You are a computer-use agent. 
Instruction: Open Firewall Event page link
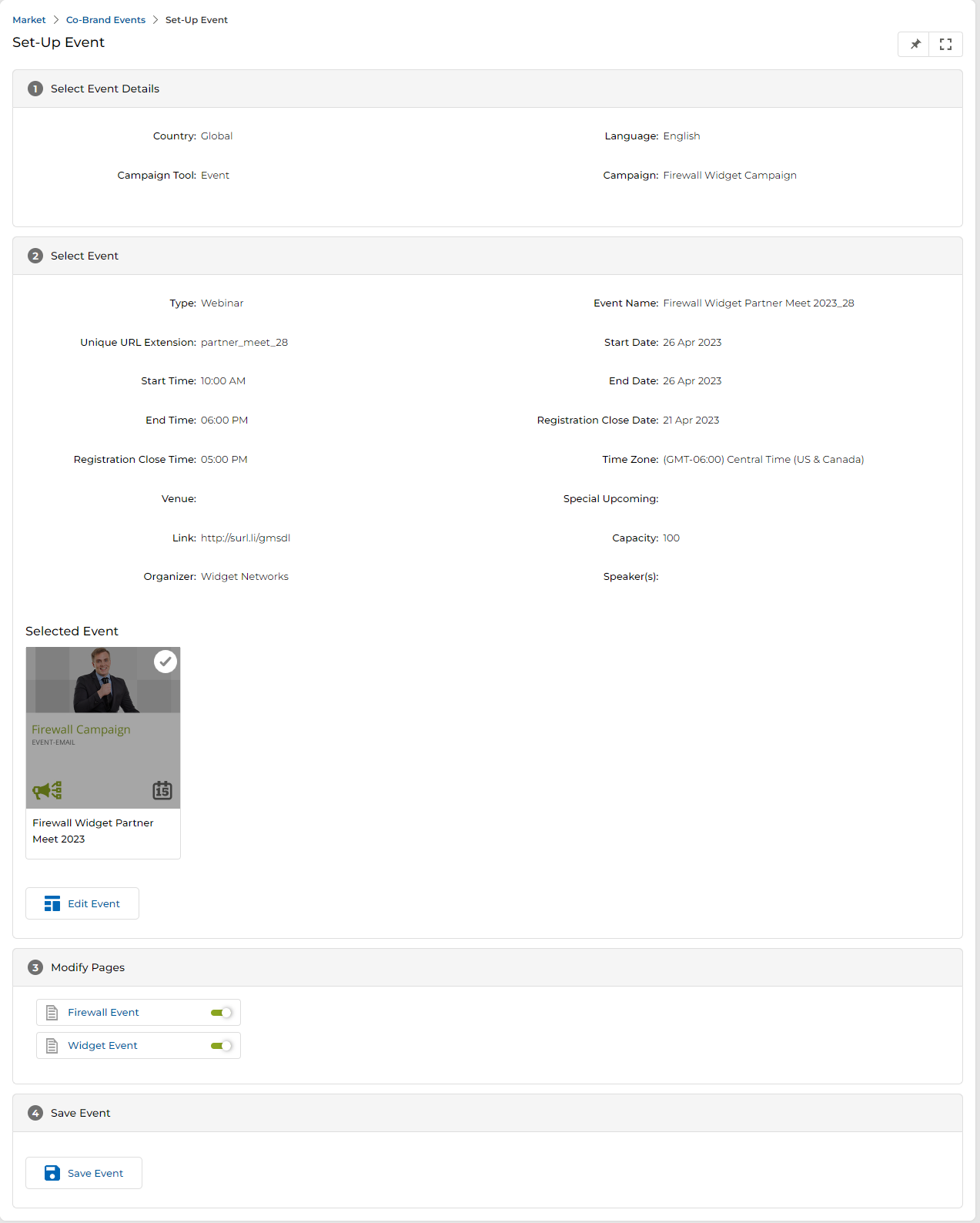tap(103, 1013)
